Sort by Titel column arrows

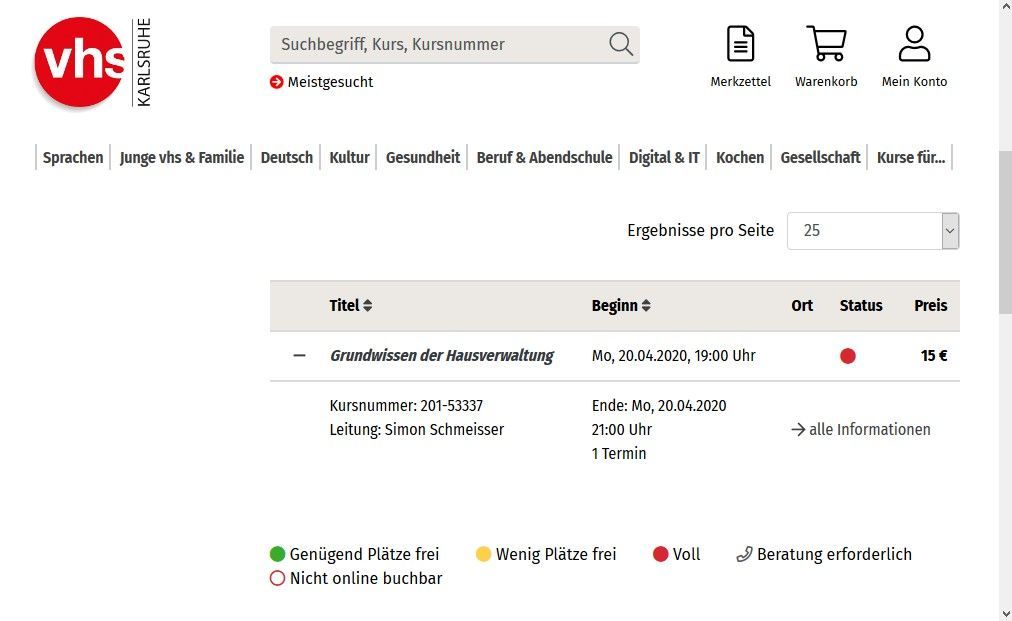(x=367, y=306)
